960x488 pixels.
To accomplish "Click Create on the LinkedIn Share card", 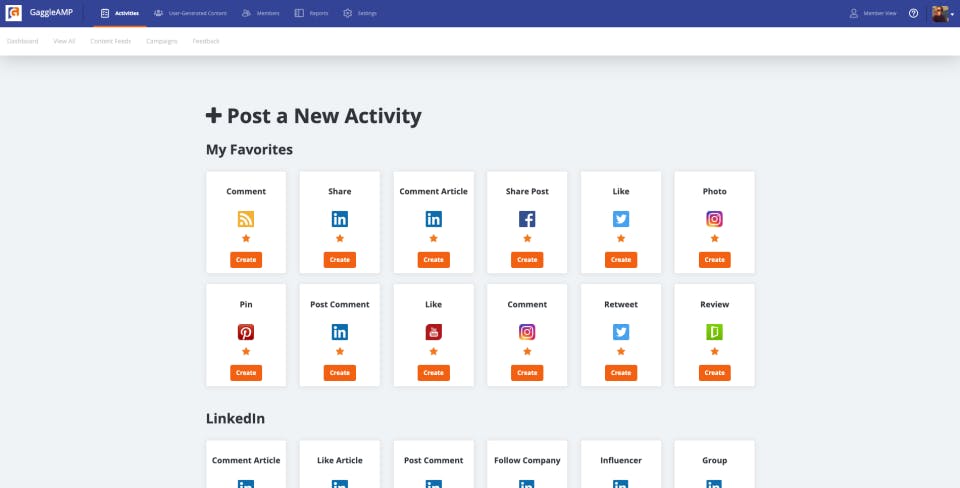I will [340, 260].
